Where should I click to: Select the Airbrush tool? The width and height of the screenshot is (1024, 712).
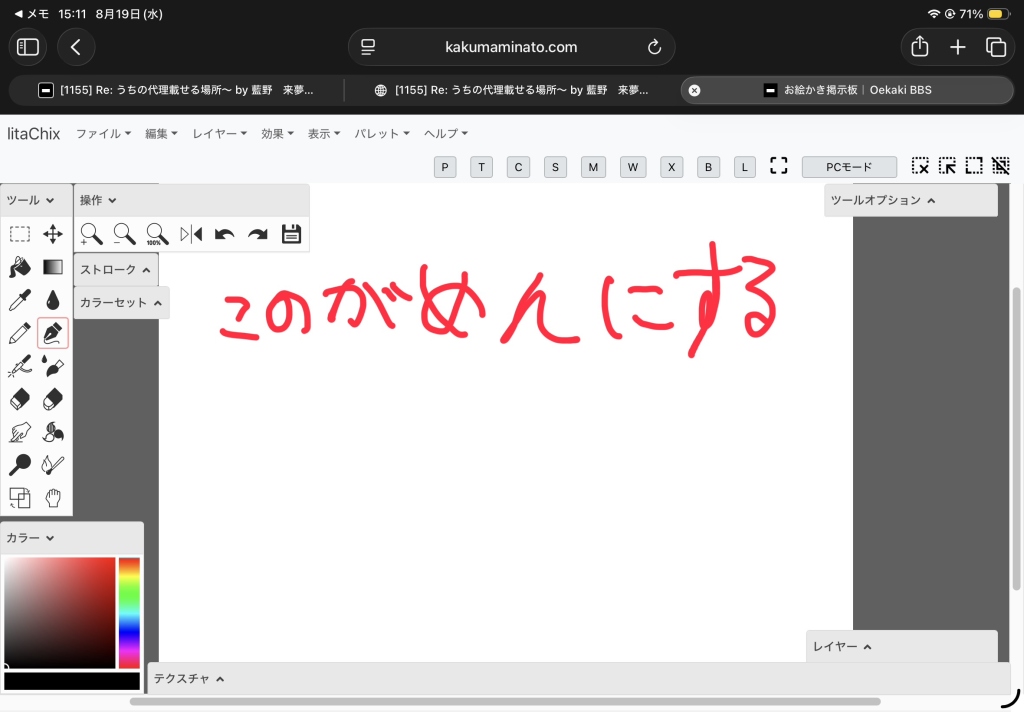pos(20,366)
